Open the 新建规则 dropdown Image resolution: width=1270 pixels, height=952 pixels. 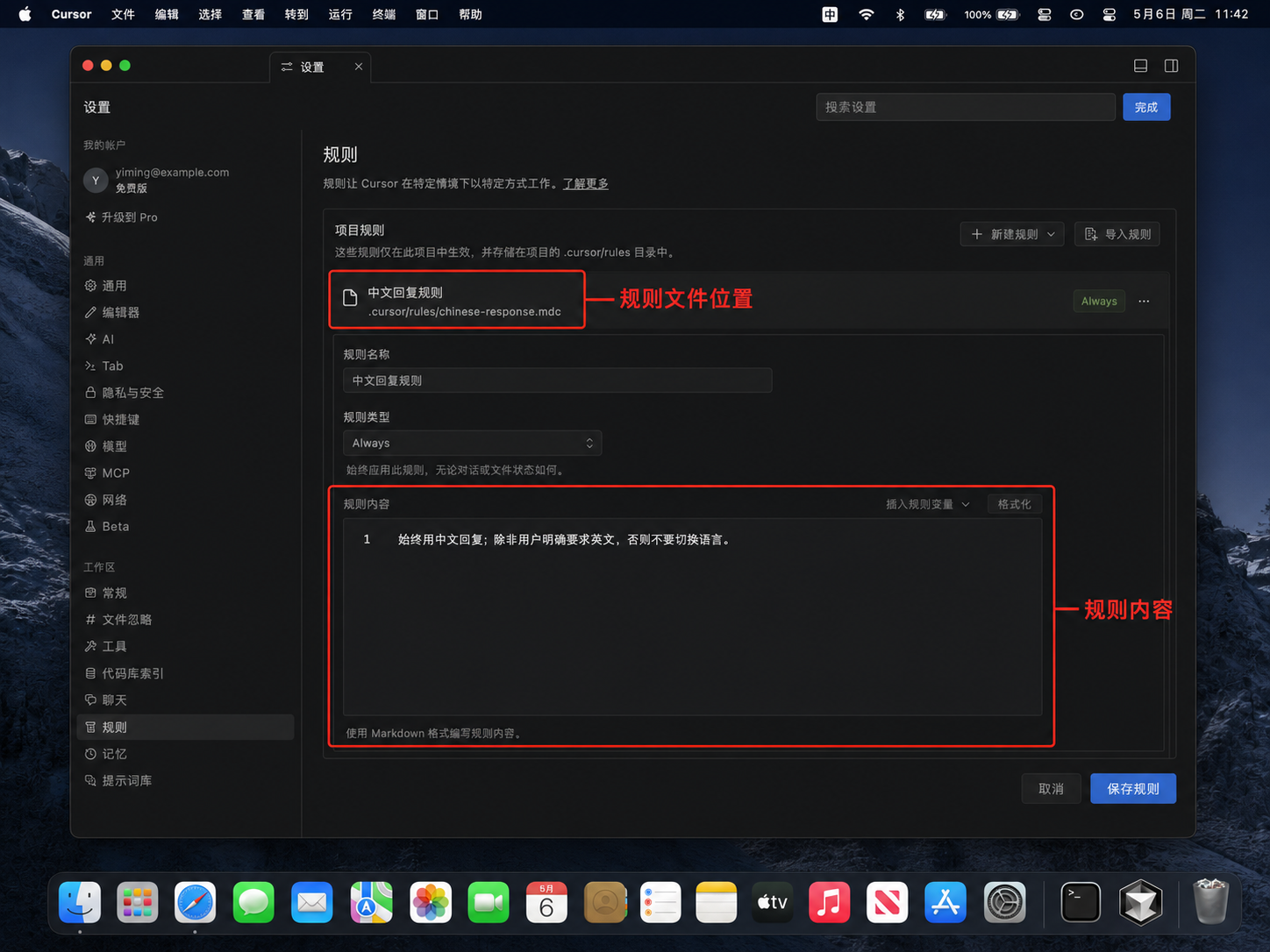1013,234
